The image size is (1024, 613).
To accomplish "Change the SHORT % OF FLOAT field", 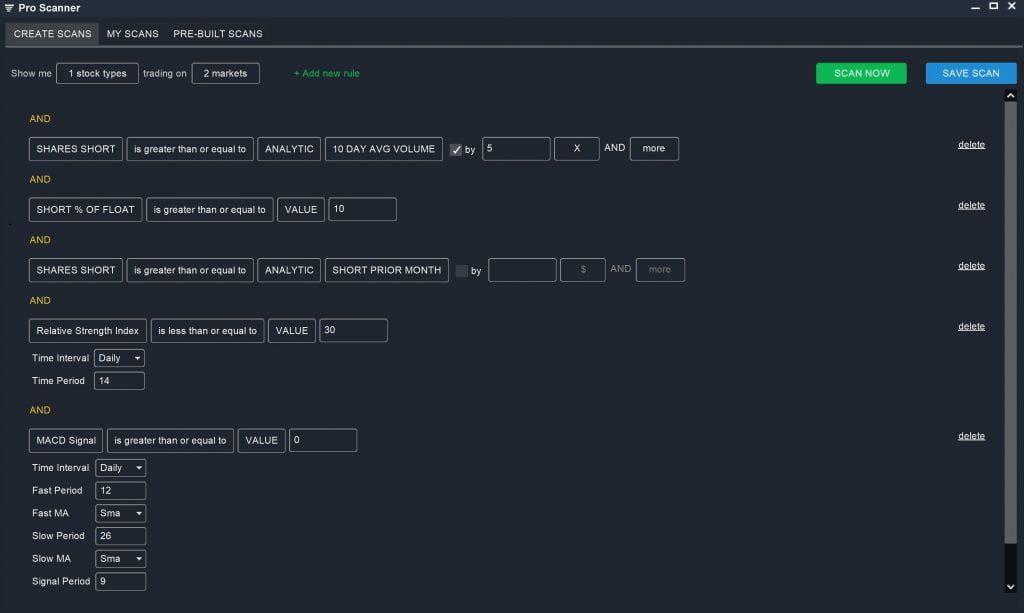I will pyautogui.click(x=86, y=209).
